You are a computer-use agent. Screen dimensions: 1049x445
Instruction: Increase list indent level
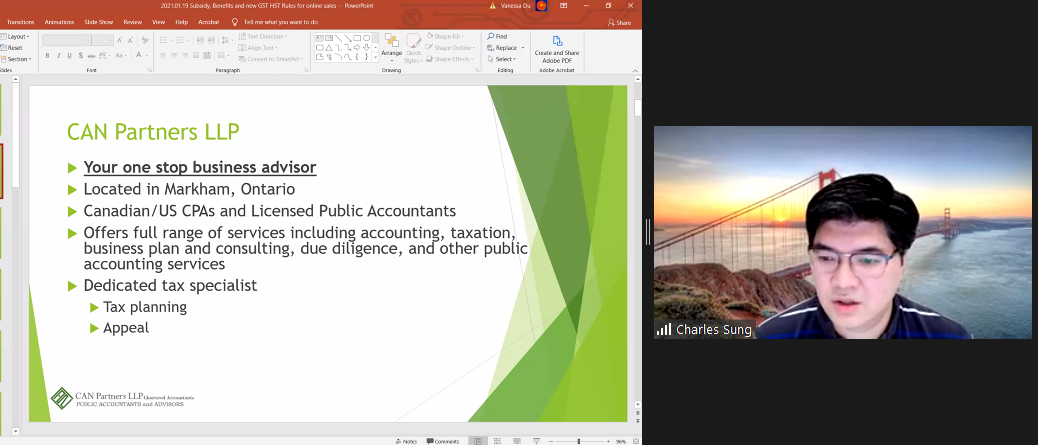pos(211,40)
